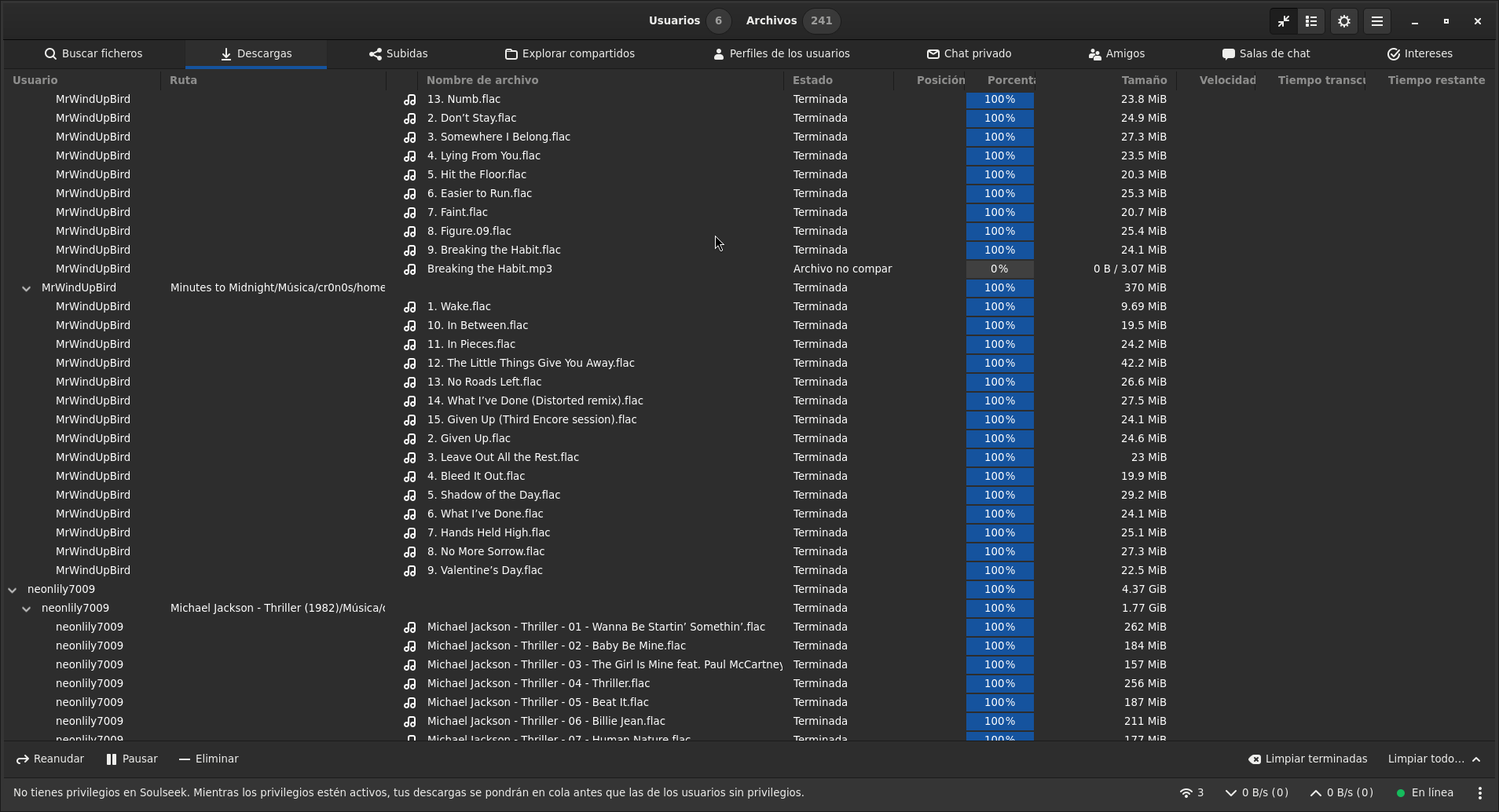Click the music icon for 11. In Pieces.flac

[x=410, y=345]
